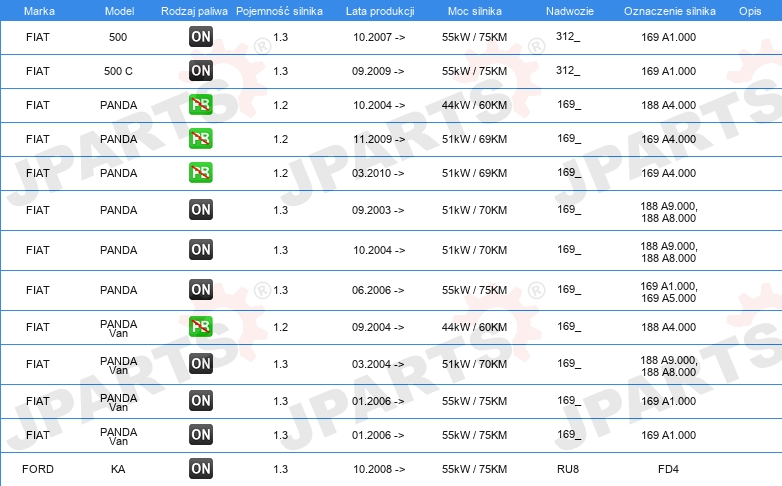This screenshot has height=486, width=782.
Task: Select the engine code cell FD4
Action: coord(668,469)
